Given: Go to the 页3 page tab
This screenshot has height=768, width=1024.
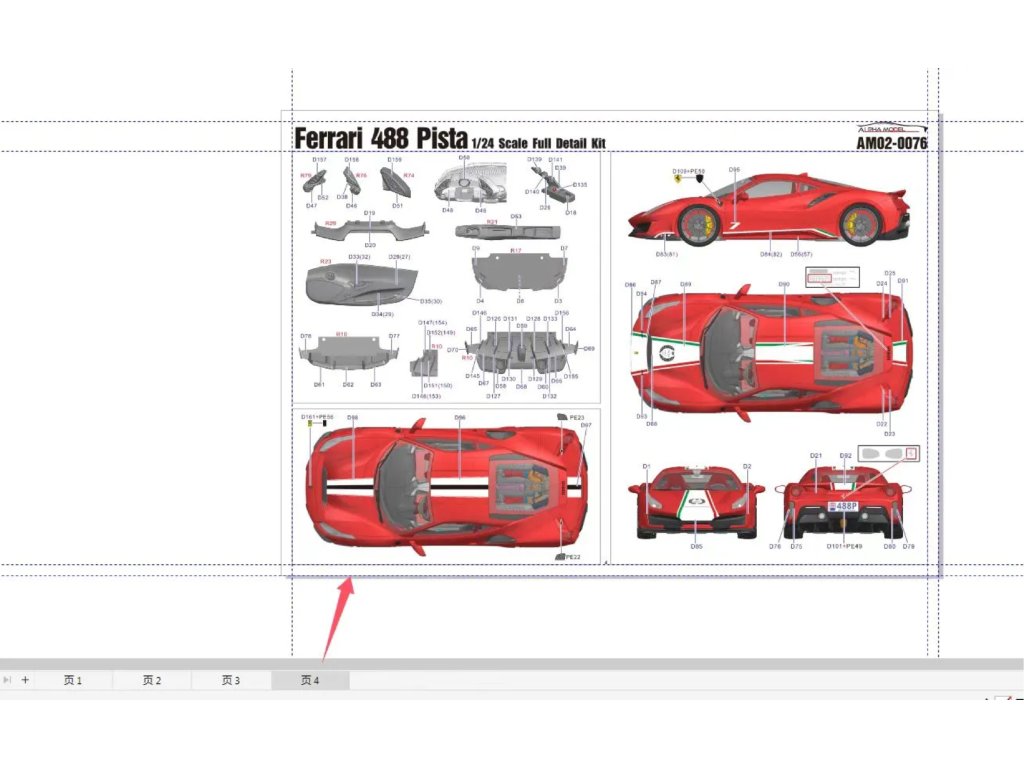Looking at the screenshot, I should point(231,680).
